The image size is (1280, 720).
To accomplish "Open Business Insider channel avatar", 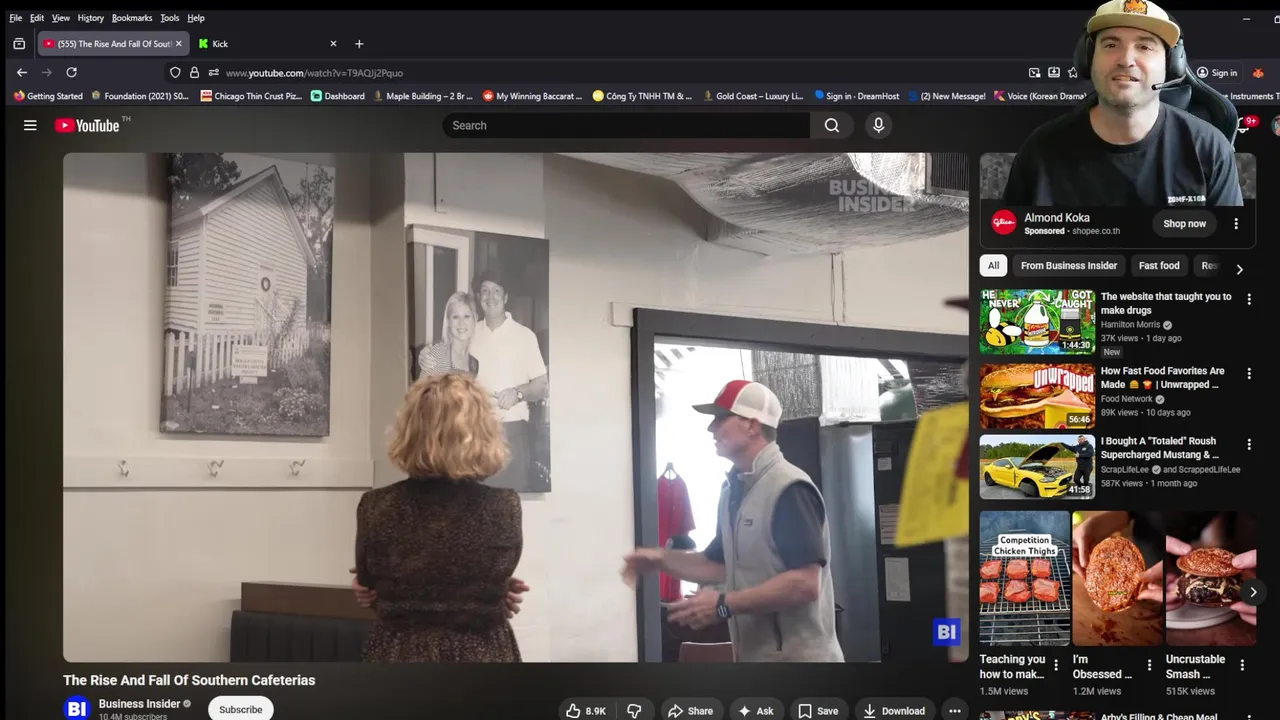I will pos(77,709).
